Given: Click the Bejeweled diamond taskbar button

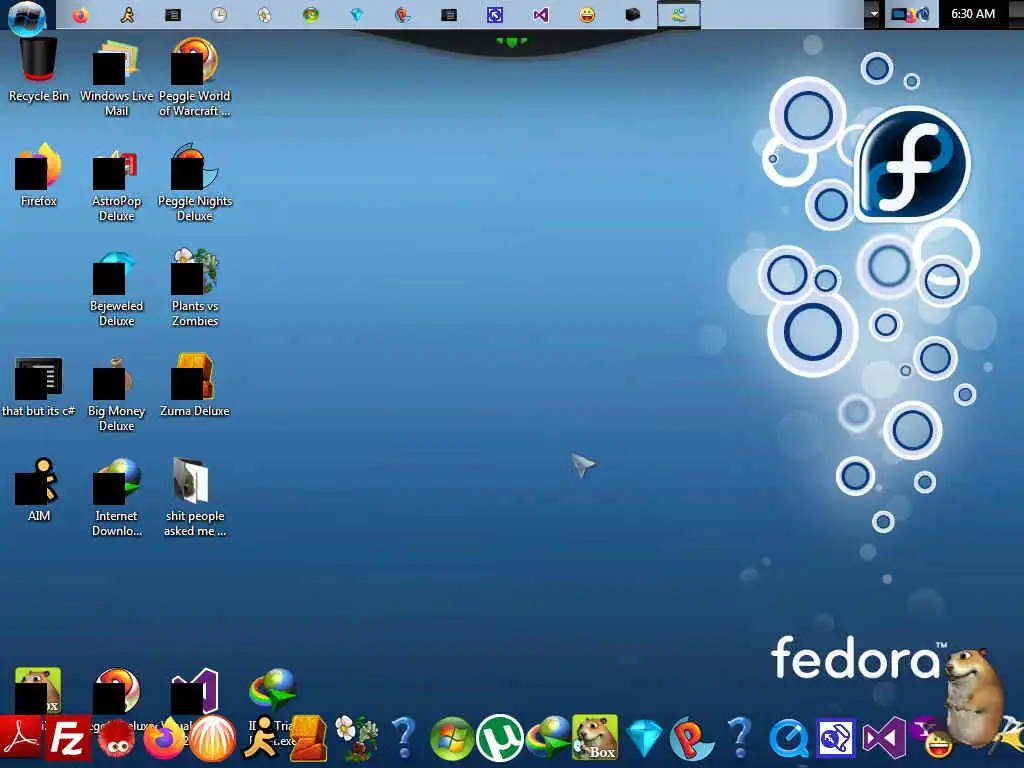Looking at the screenshot, I should (x=357, y=15).
